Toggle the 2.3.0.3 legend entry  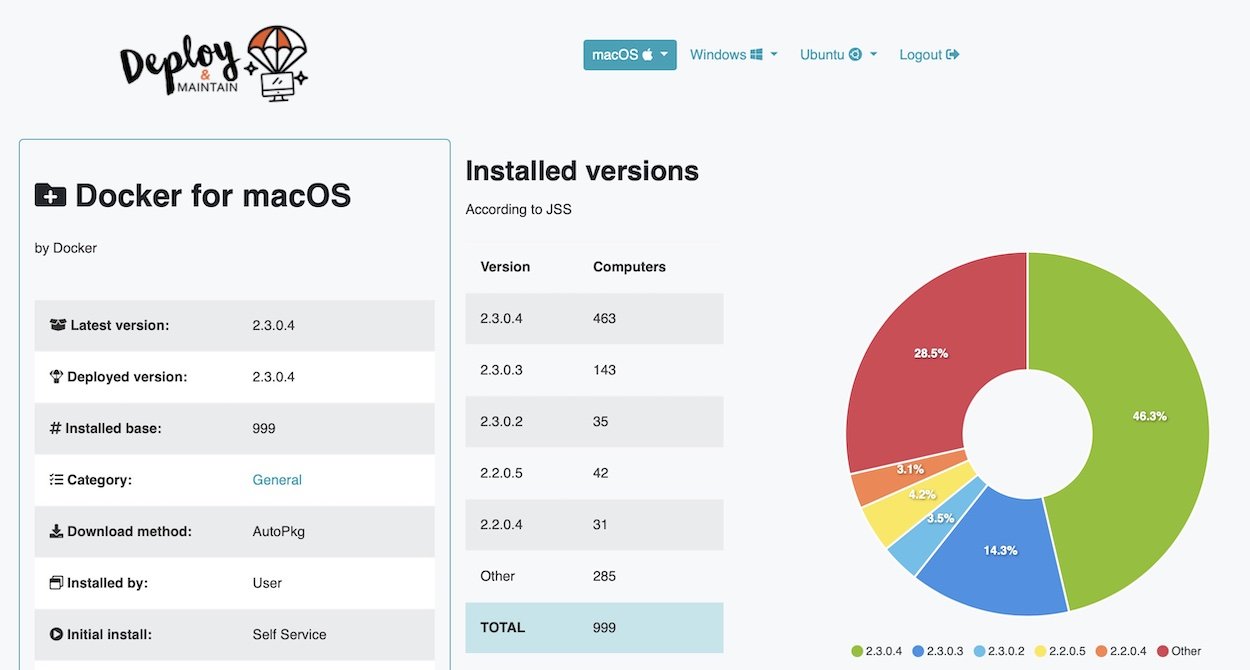[x=937, y=651]
